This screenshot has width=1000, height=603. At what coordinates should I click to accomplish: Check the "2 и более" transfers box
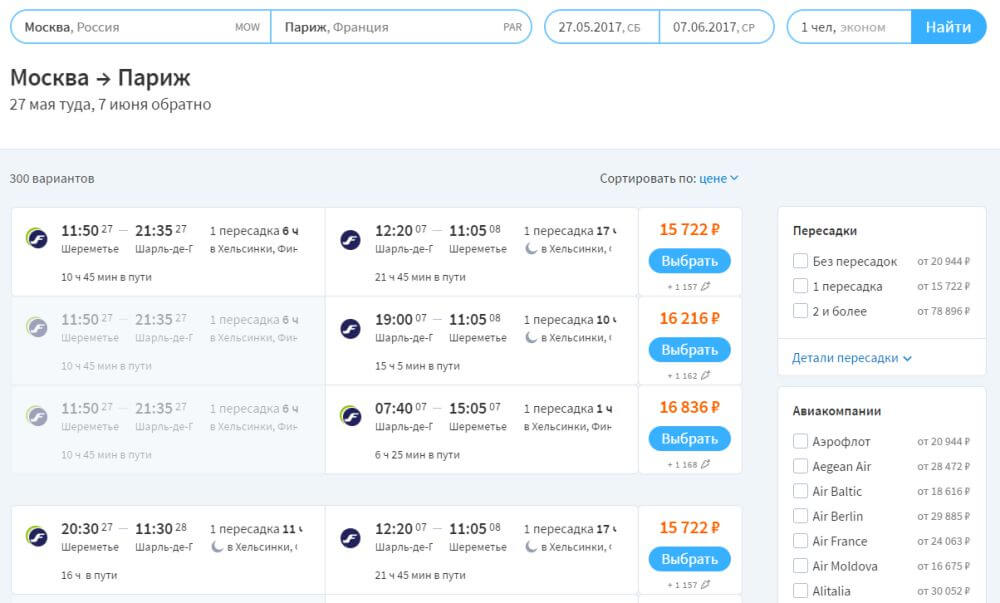coord(800,310)
